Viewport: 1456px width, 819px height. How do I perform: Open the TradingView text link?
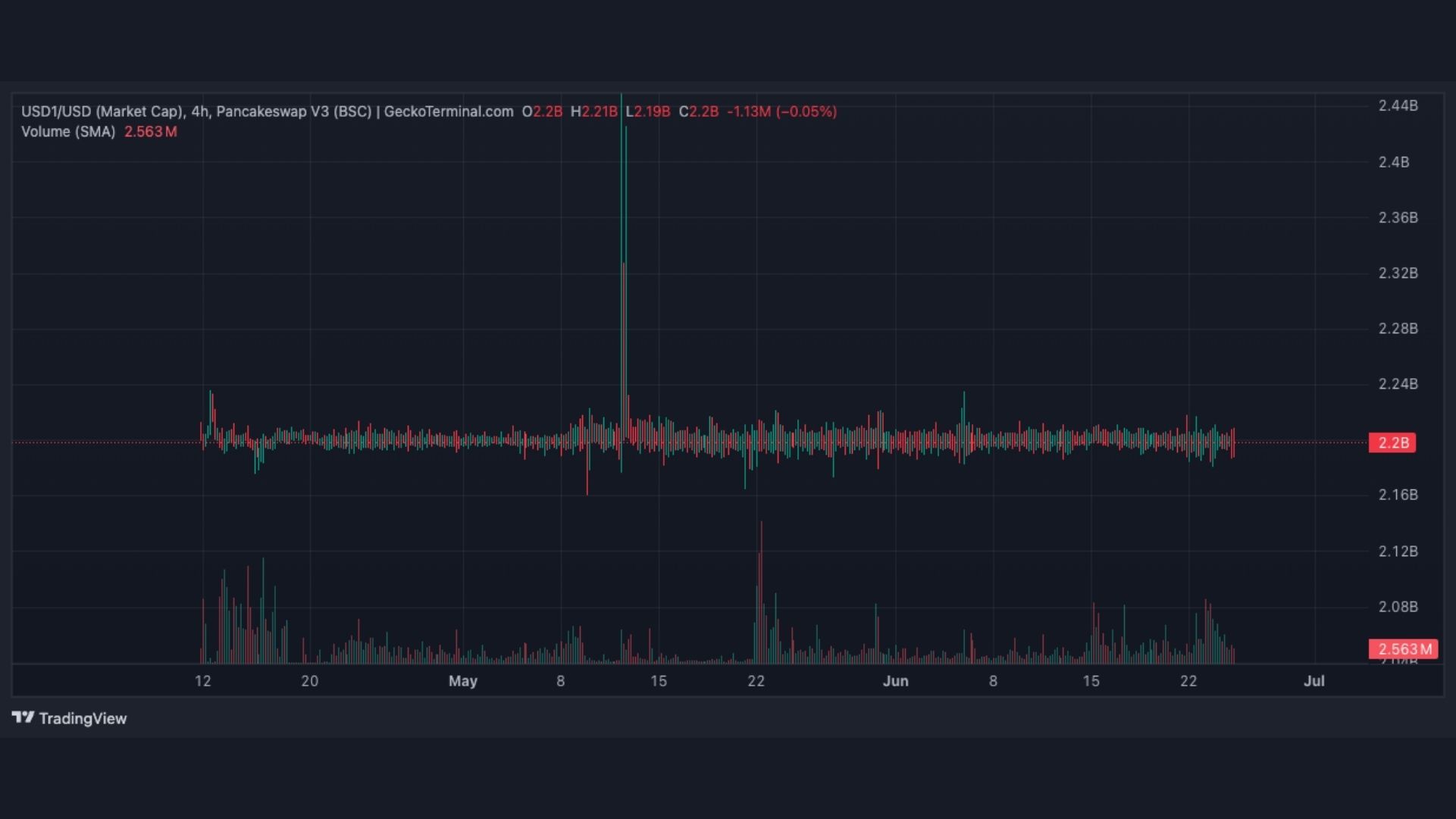click(x=83, y=718)
